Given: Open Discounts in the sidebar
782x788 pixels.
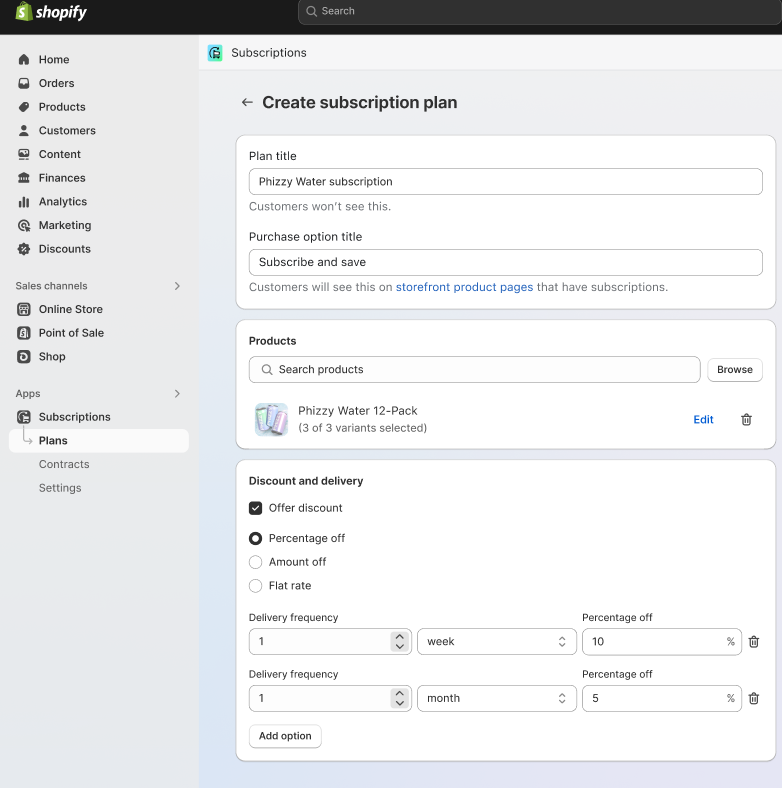Looking at the screenshot, I should [65, 249].
